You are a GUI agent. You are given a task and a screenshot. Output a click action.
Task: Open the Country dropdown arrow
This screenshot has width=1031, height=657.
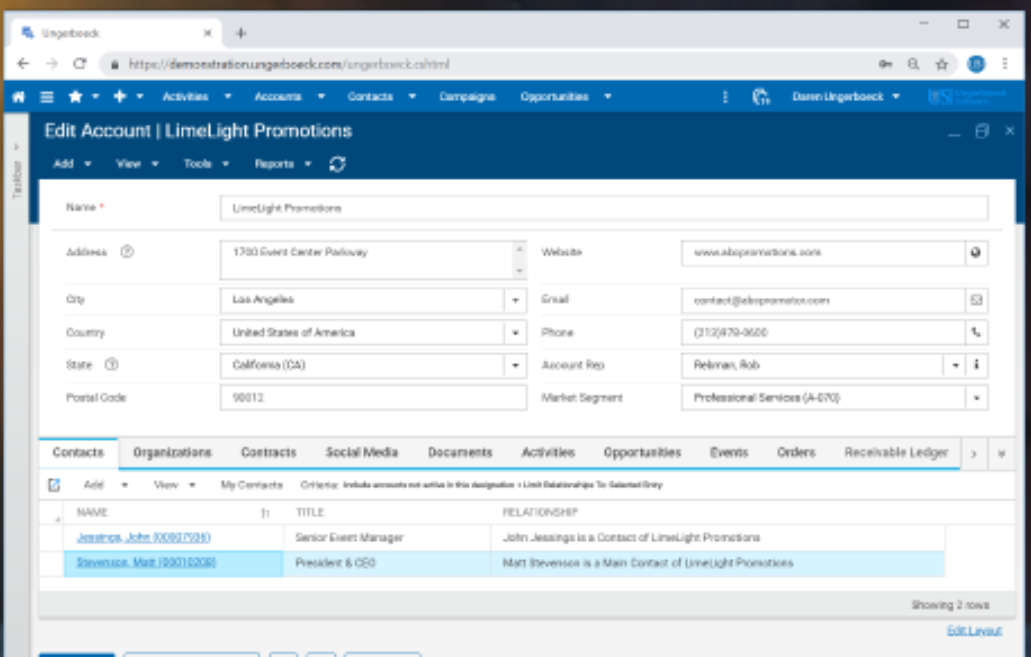[x=516, y=333]
